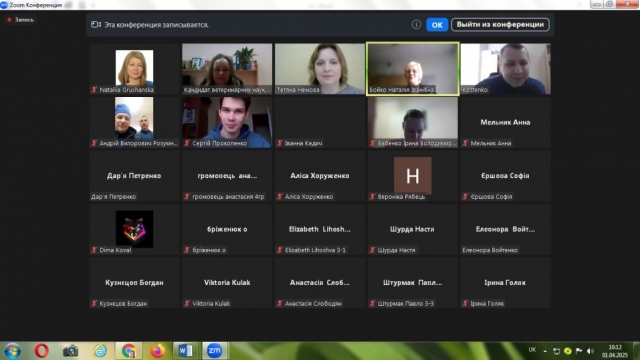This screenshot has width=640, height=360.
Task: Open the camera app on taskbar
Action: [x=70, y=351]
